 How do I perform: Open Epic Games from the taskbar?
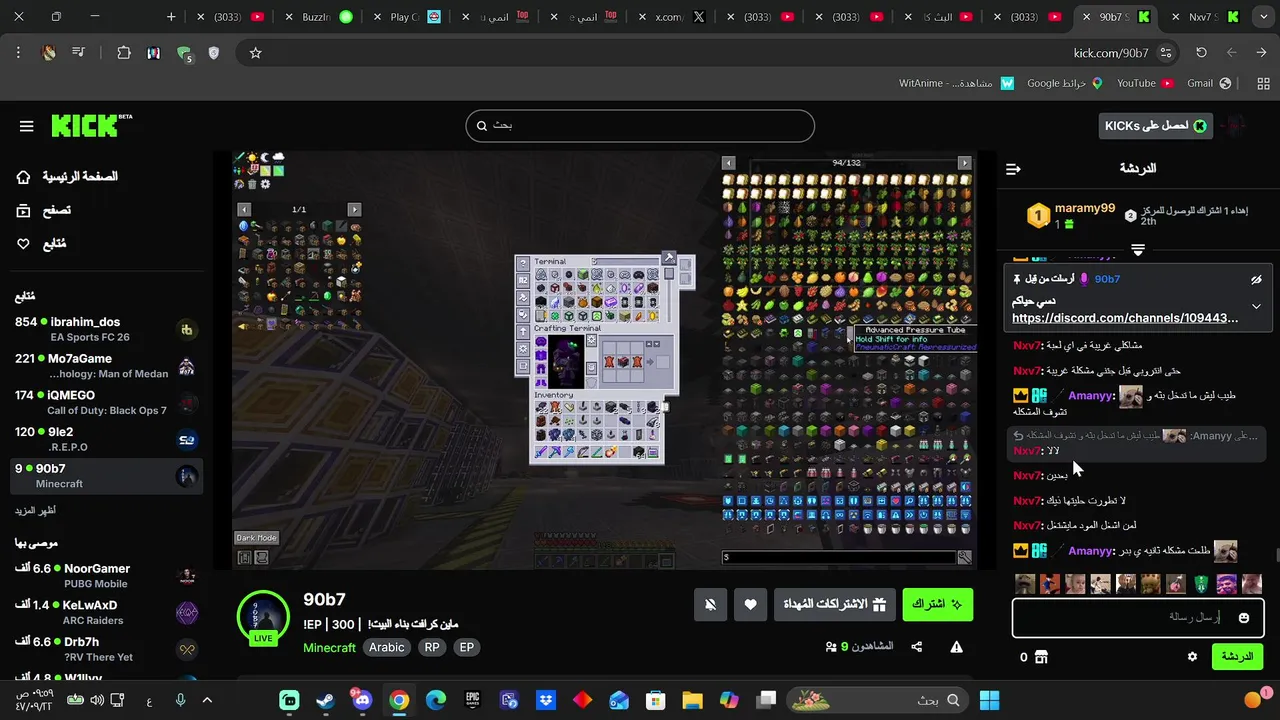[472, 700]
